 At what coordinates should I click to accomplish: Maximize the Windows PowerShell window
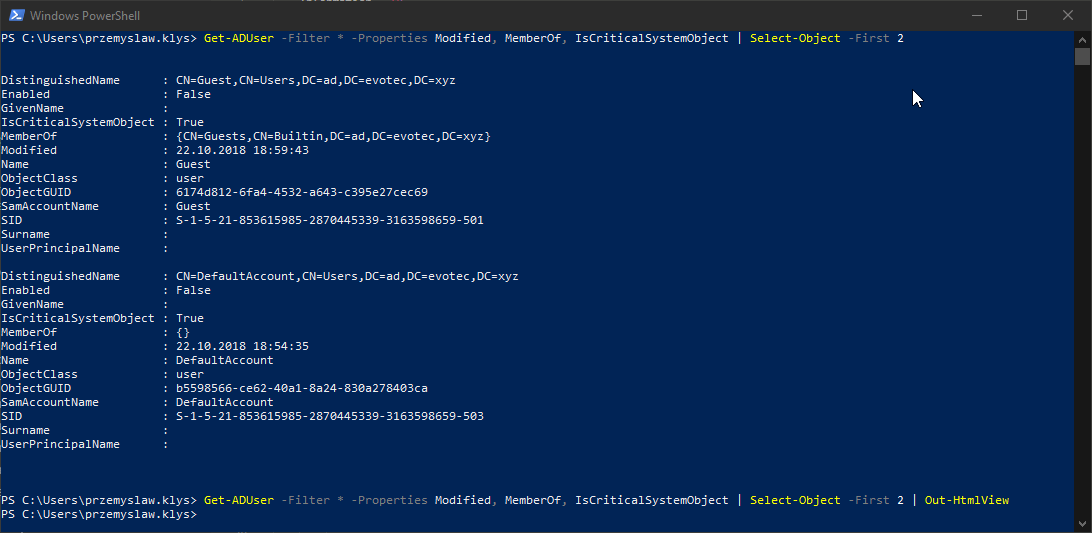[x=1021, y=15]
